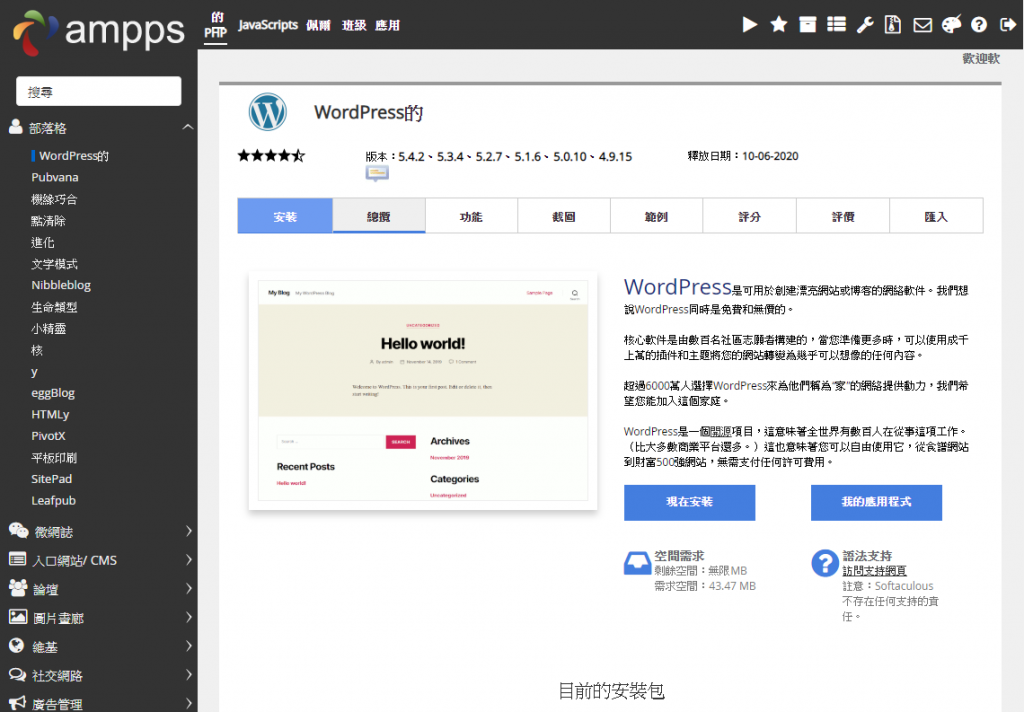Click the changelog note icon under versions
The width and height of the screenshot is (1024, 712).
point(377,174)
